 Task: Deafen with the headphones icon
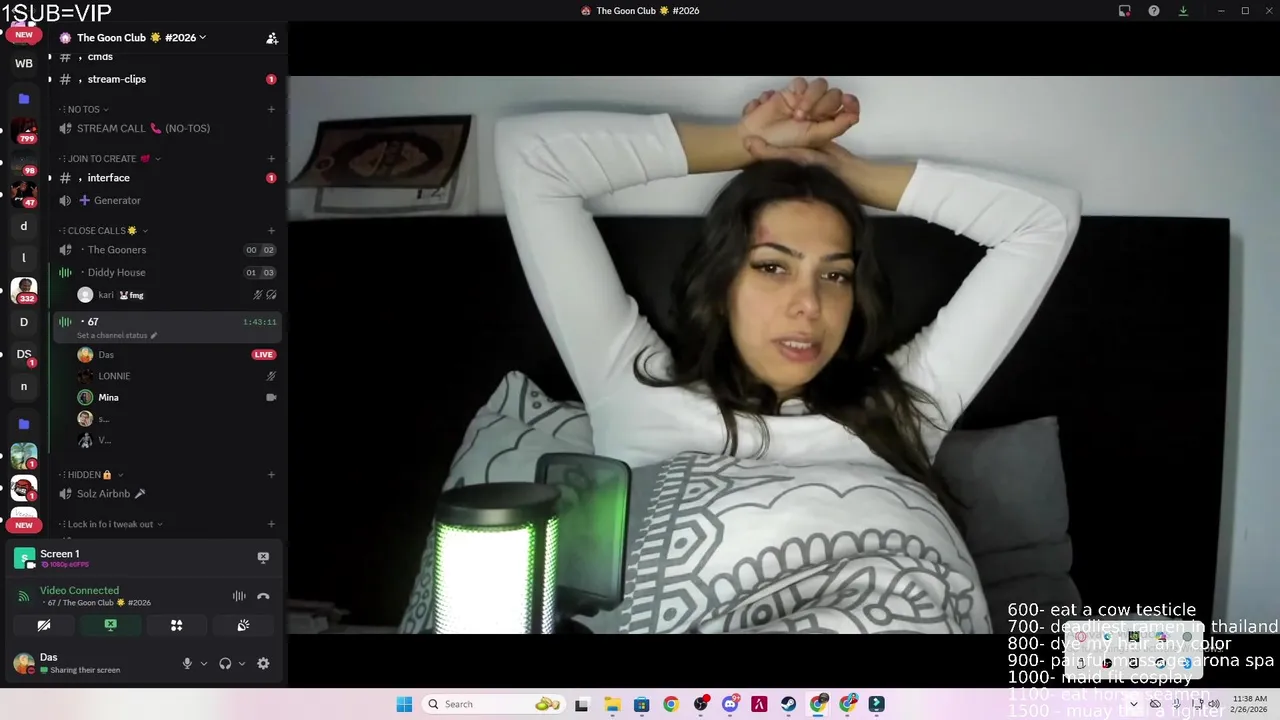click(225, 663)
